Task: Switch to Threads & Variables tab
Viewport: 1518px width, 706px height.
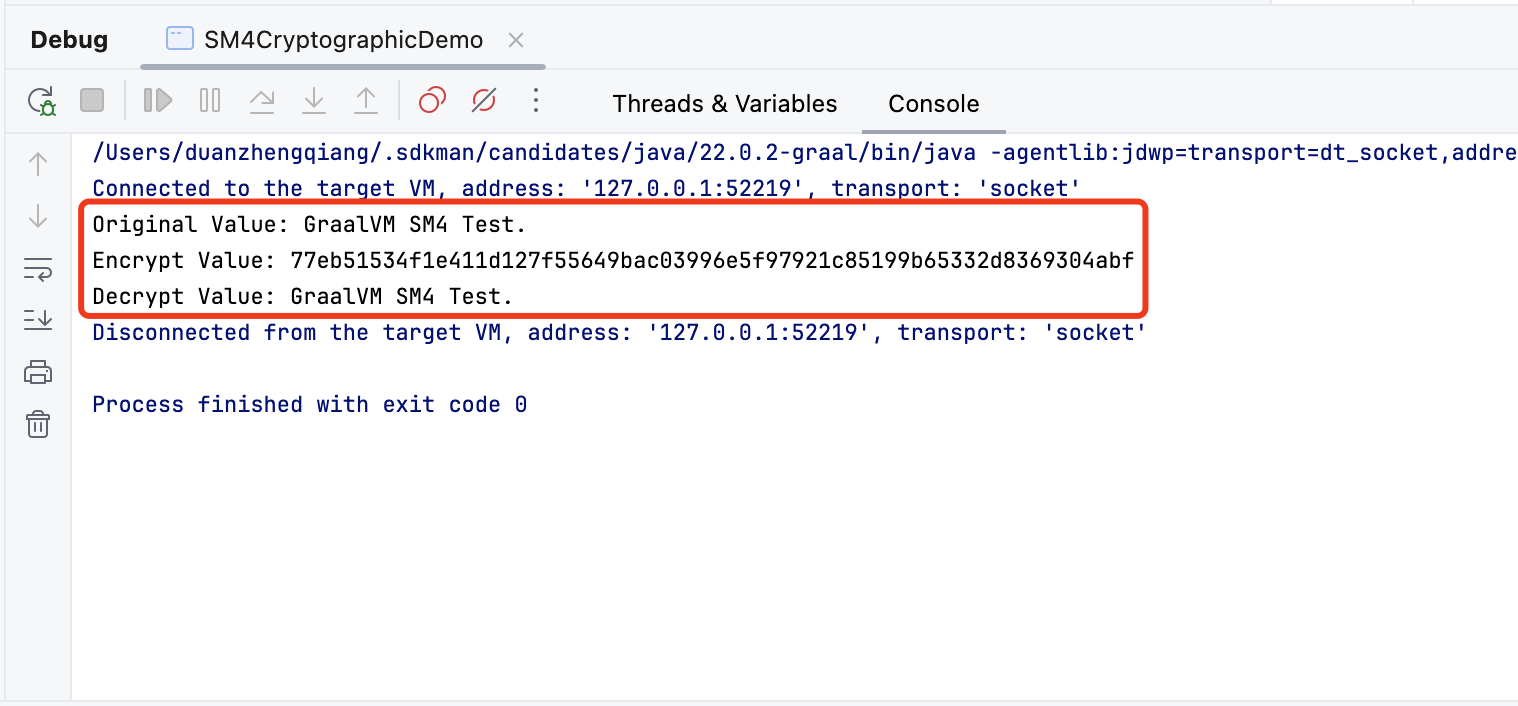Action: (x=724, y=104)
